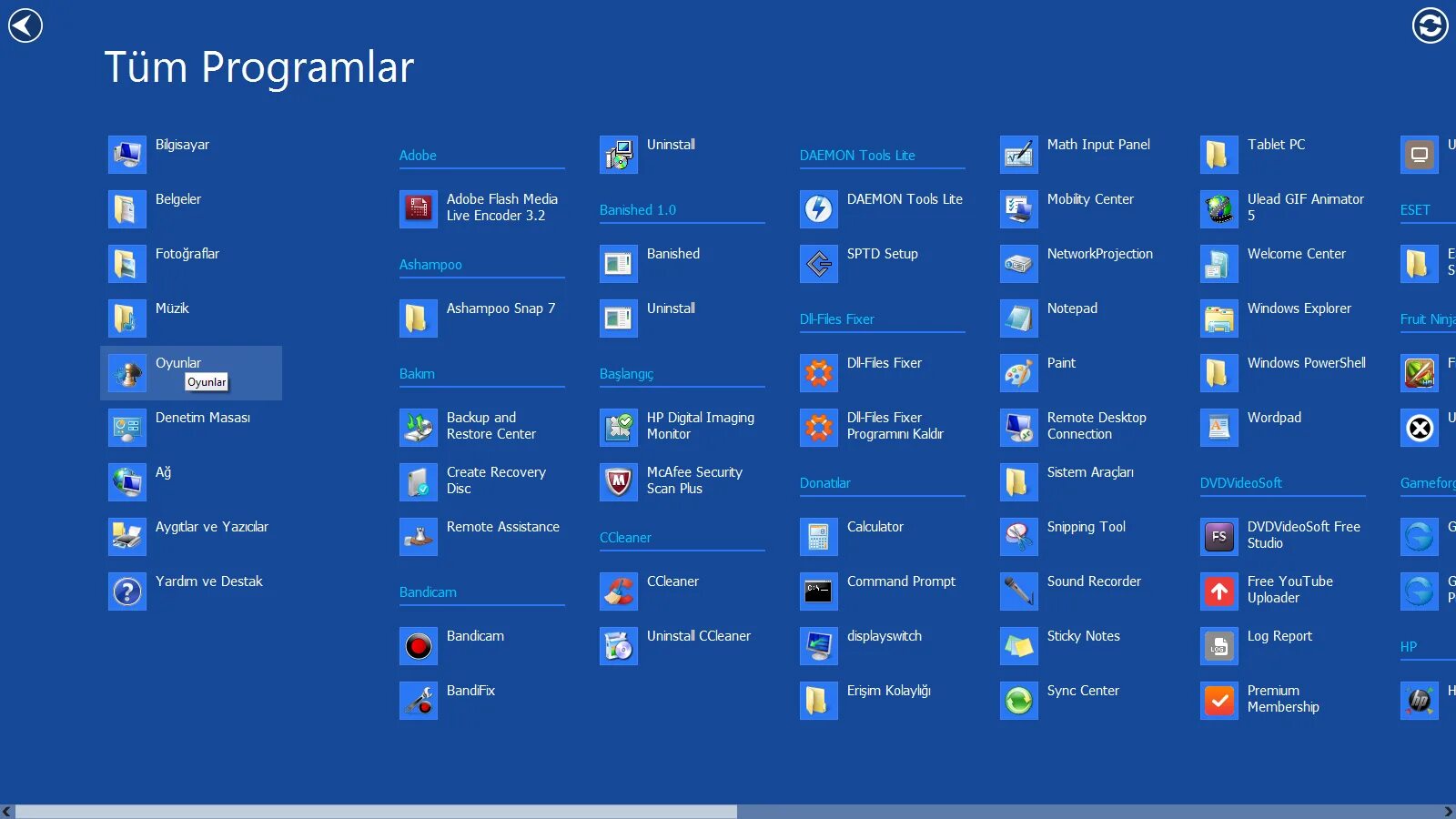Launch the Bandicam recorder icon
Viewport: 1456px width, 819px height.
tap(419, 646)
